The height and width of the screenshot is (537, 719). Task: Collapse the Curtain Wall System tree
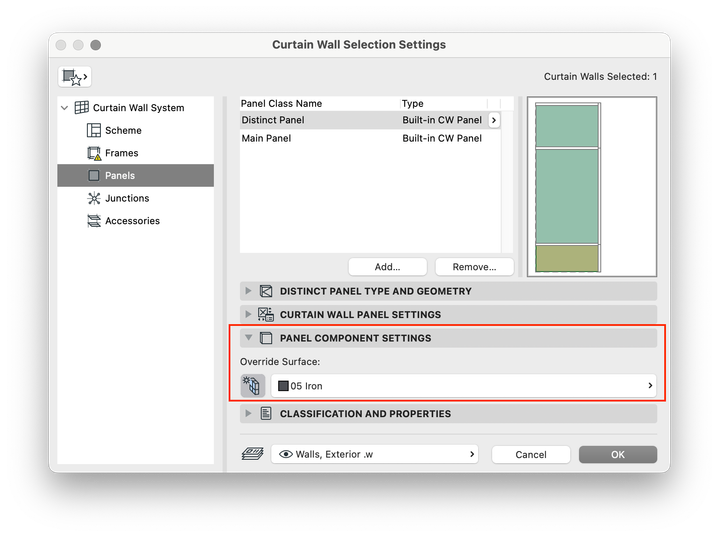coord(65,108)
